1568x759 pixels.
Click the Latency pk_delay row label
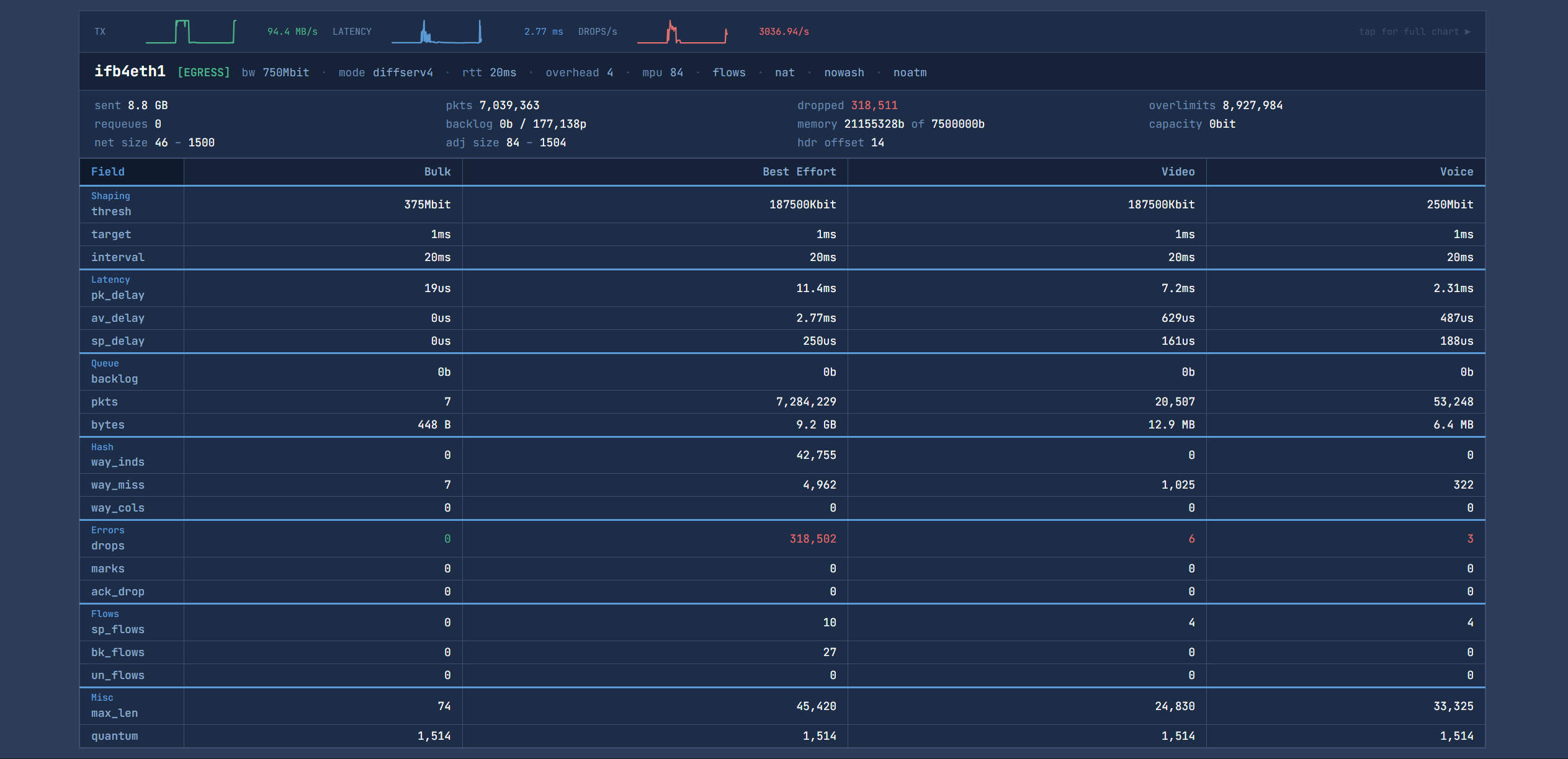click(x=117, y=295)
